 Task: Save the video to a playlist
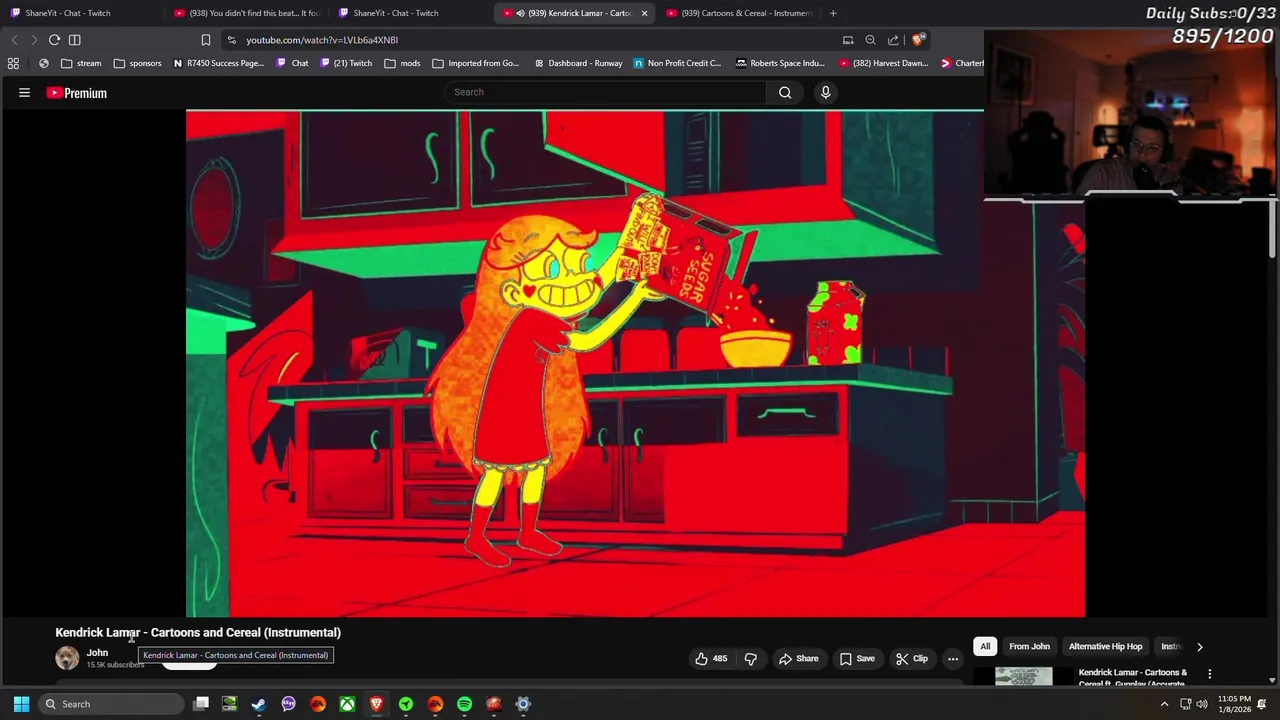pyautogui.click(x=857, y=659)
